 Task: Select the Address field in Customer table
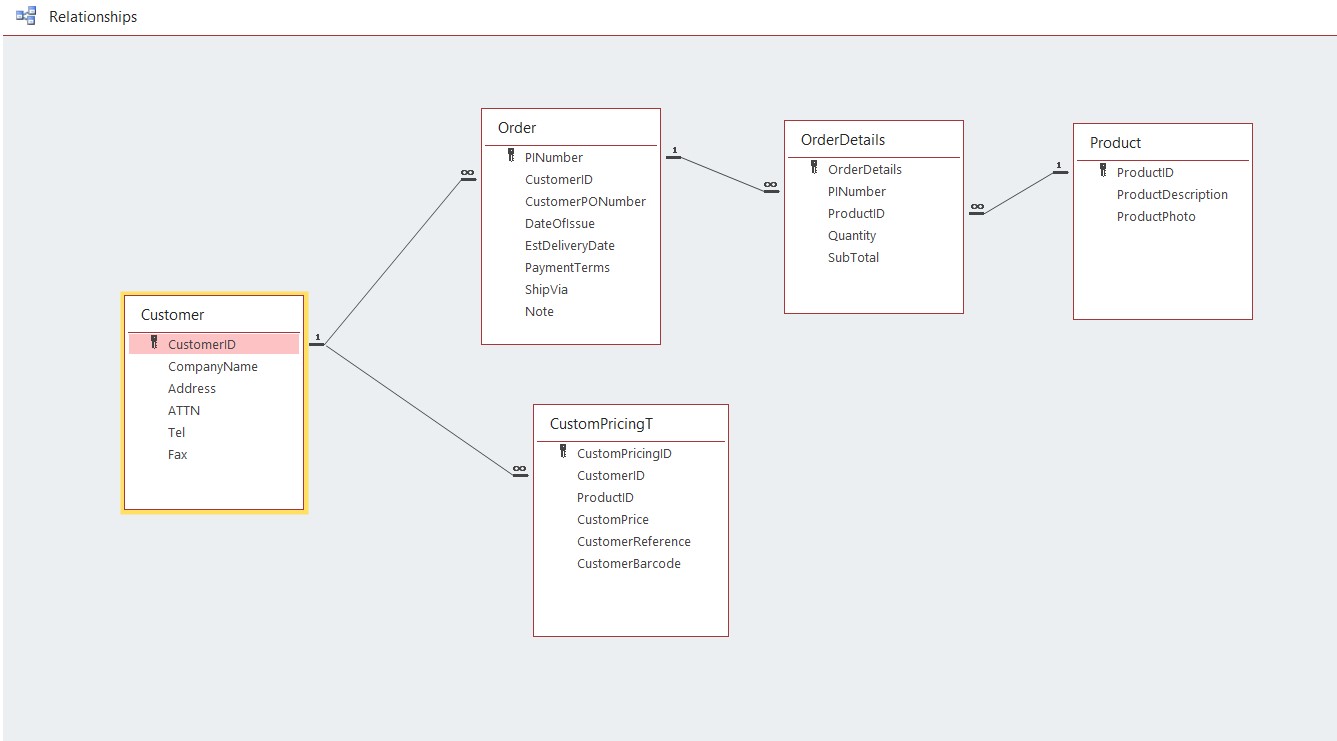point(192,389)
